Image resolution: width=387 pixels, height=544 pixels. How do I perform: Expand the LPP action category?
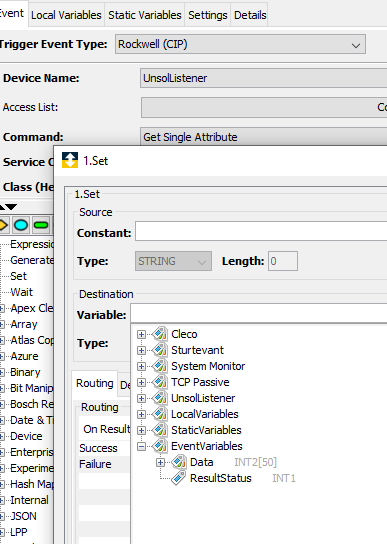pos(2,533)
